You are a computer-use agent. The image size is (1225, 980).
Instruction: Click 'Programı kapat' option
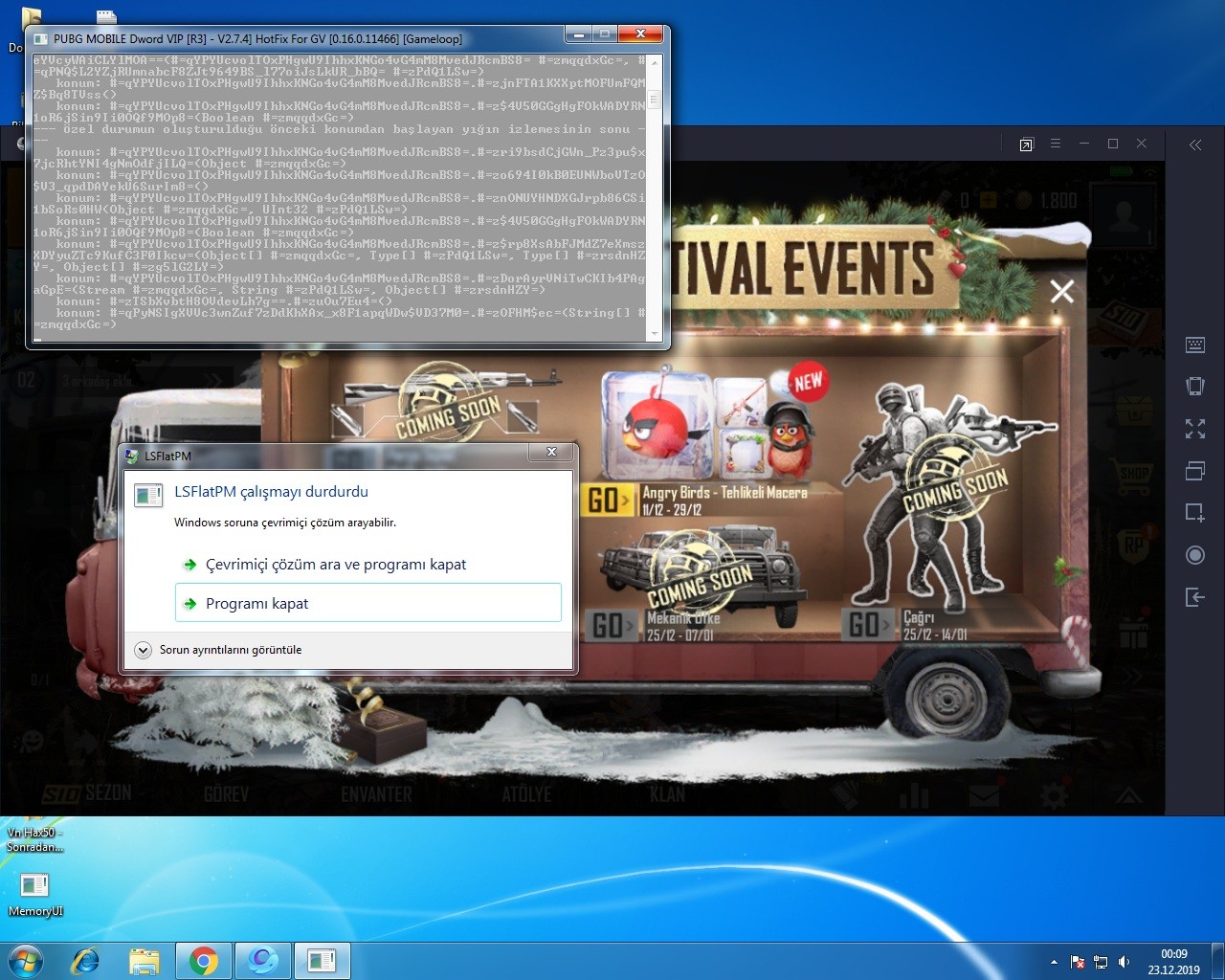(x=368, y=604)
